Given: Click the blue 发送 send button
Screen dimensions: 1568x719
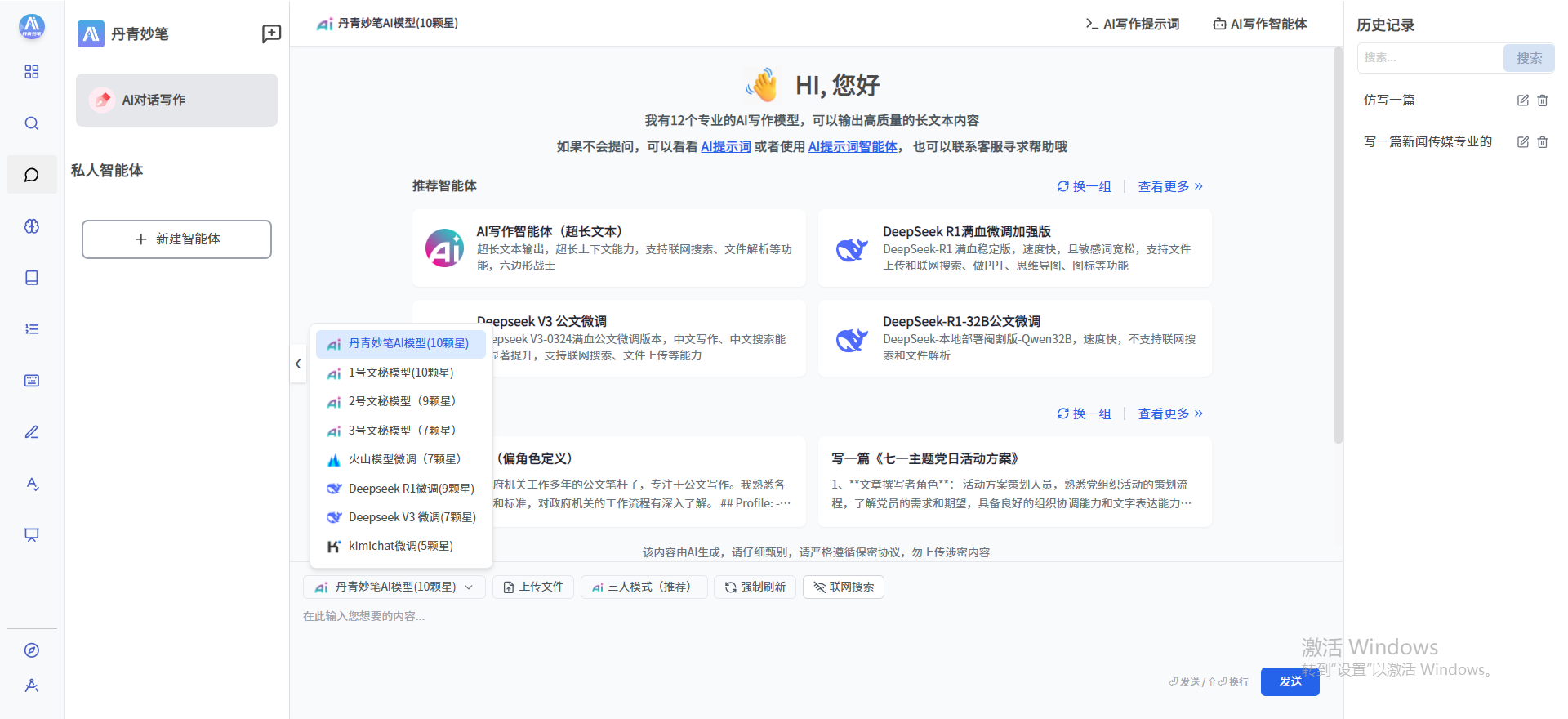Looking at the screenshot, I should point(1290,681).
